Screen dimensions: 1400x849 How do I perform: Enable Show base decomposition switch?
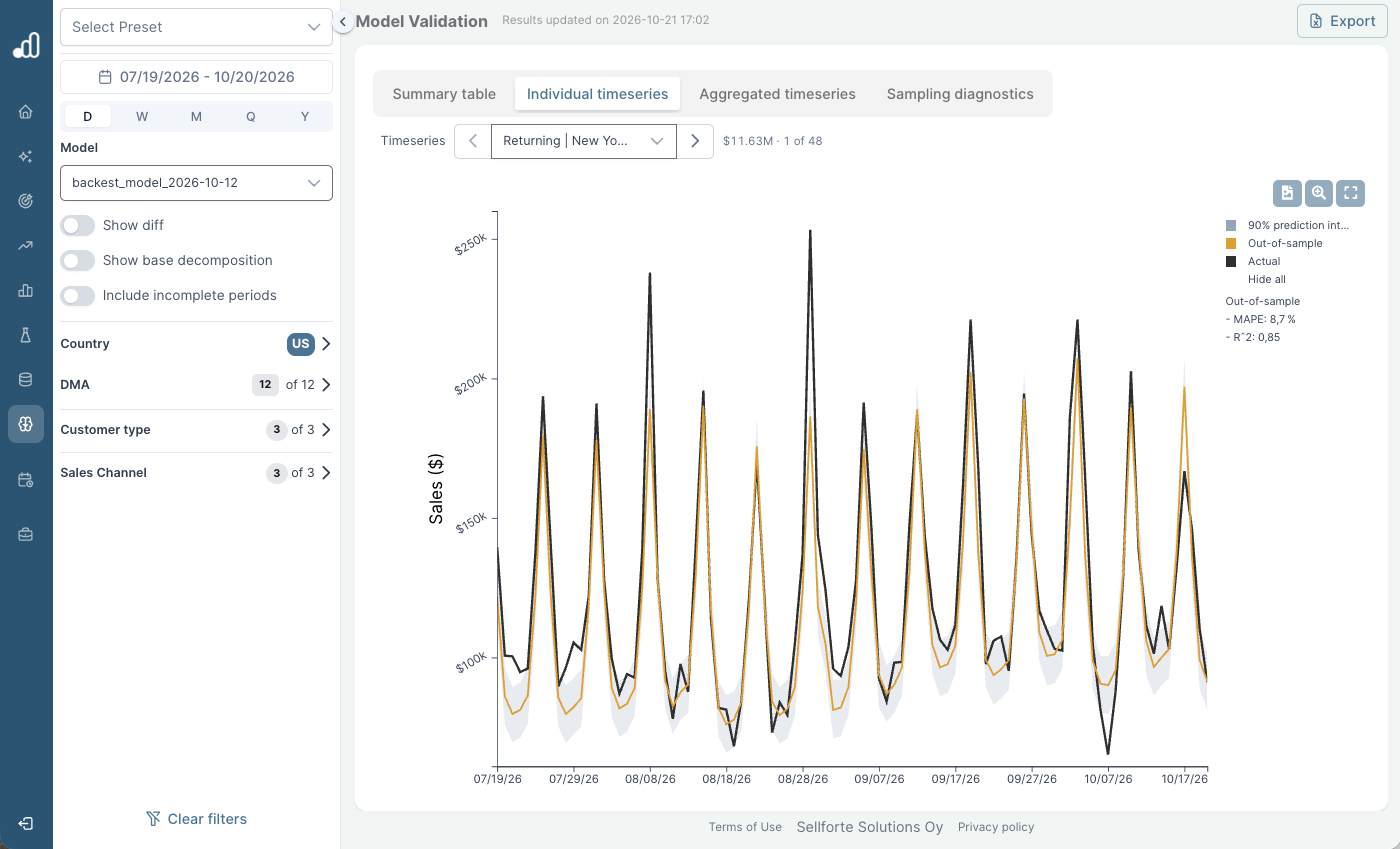tap(78, 260)
